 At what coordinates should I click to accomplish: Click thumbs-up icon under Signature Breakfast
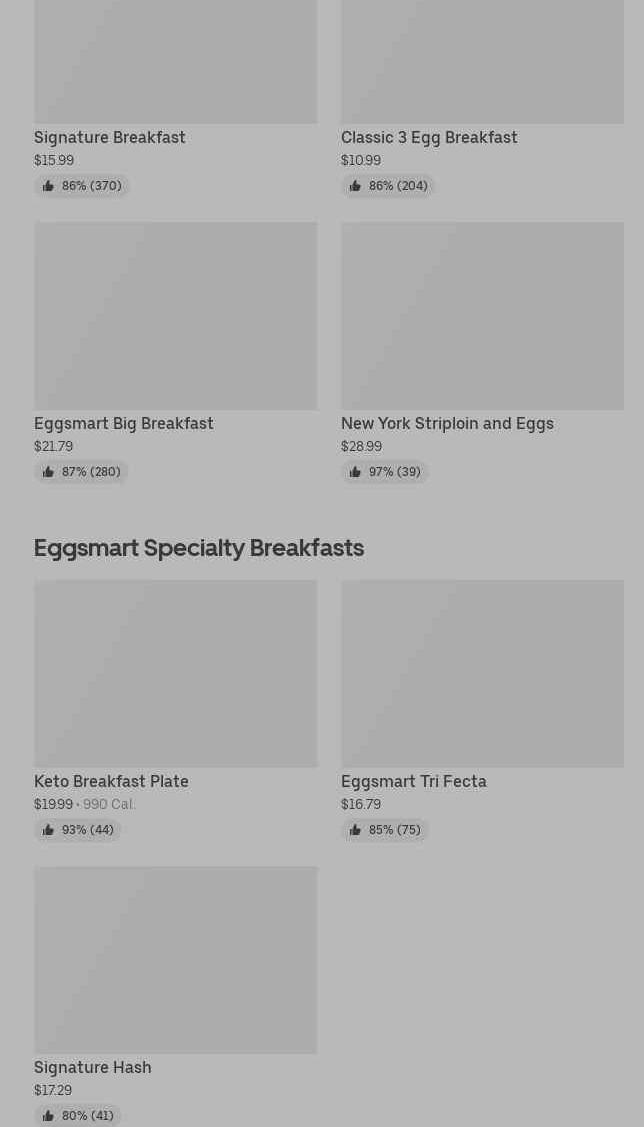[x=48, y=186]
